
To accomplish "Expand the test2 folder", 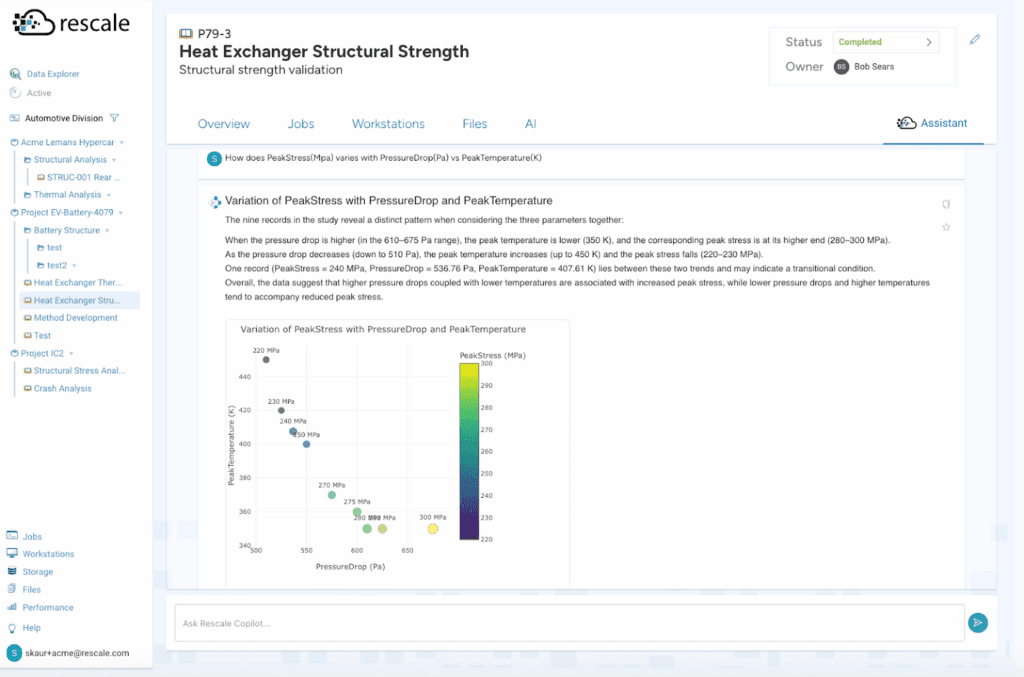I will tap(76, 265).
